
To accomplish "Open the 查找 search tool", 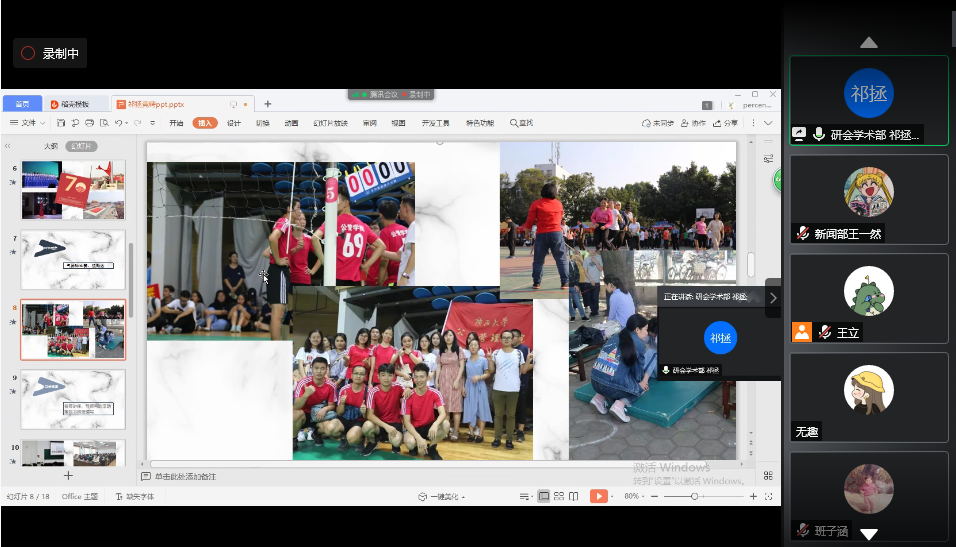I will [521, 123].
